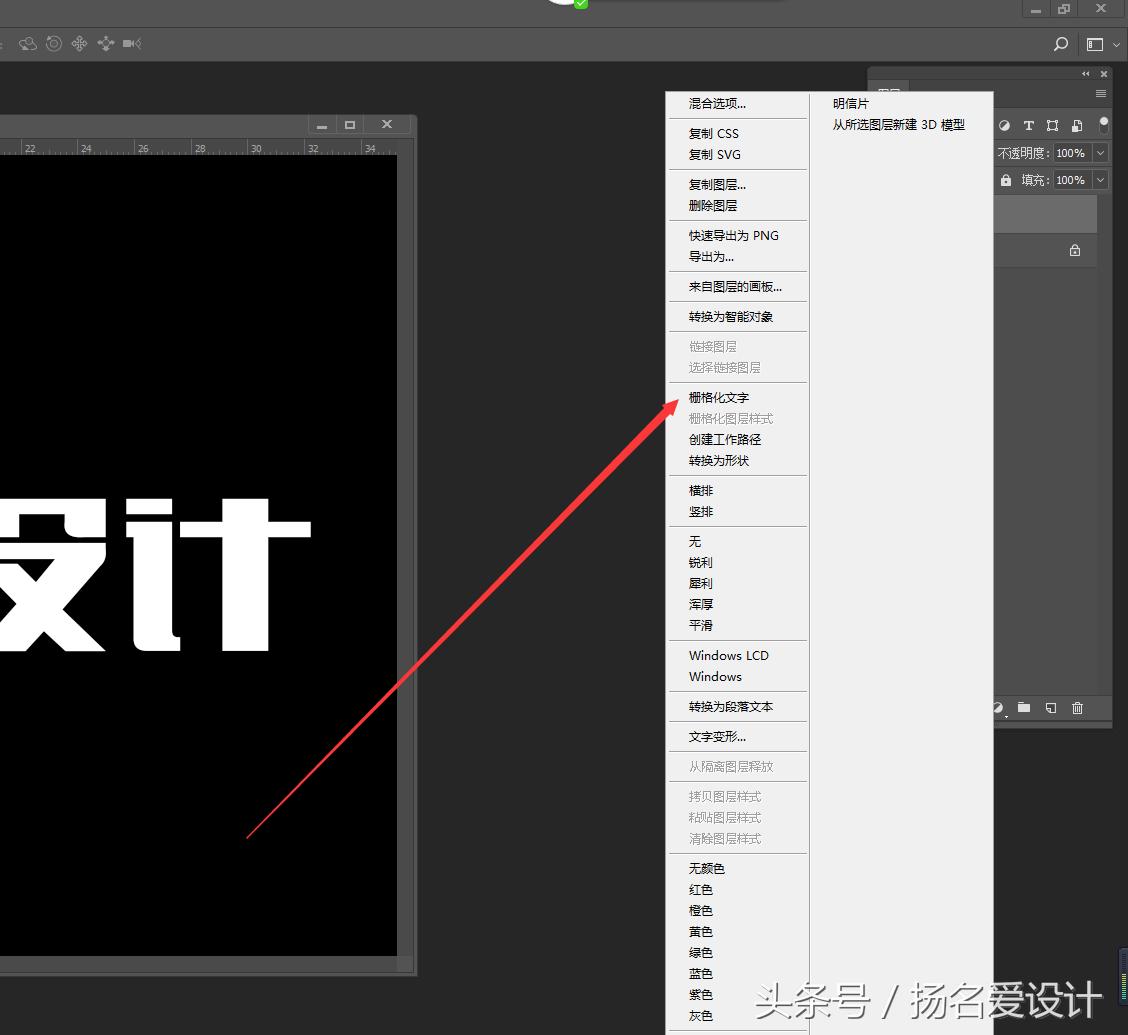Delete the layer using the trash icon

coord(1077,708)
